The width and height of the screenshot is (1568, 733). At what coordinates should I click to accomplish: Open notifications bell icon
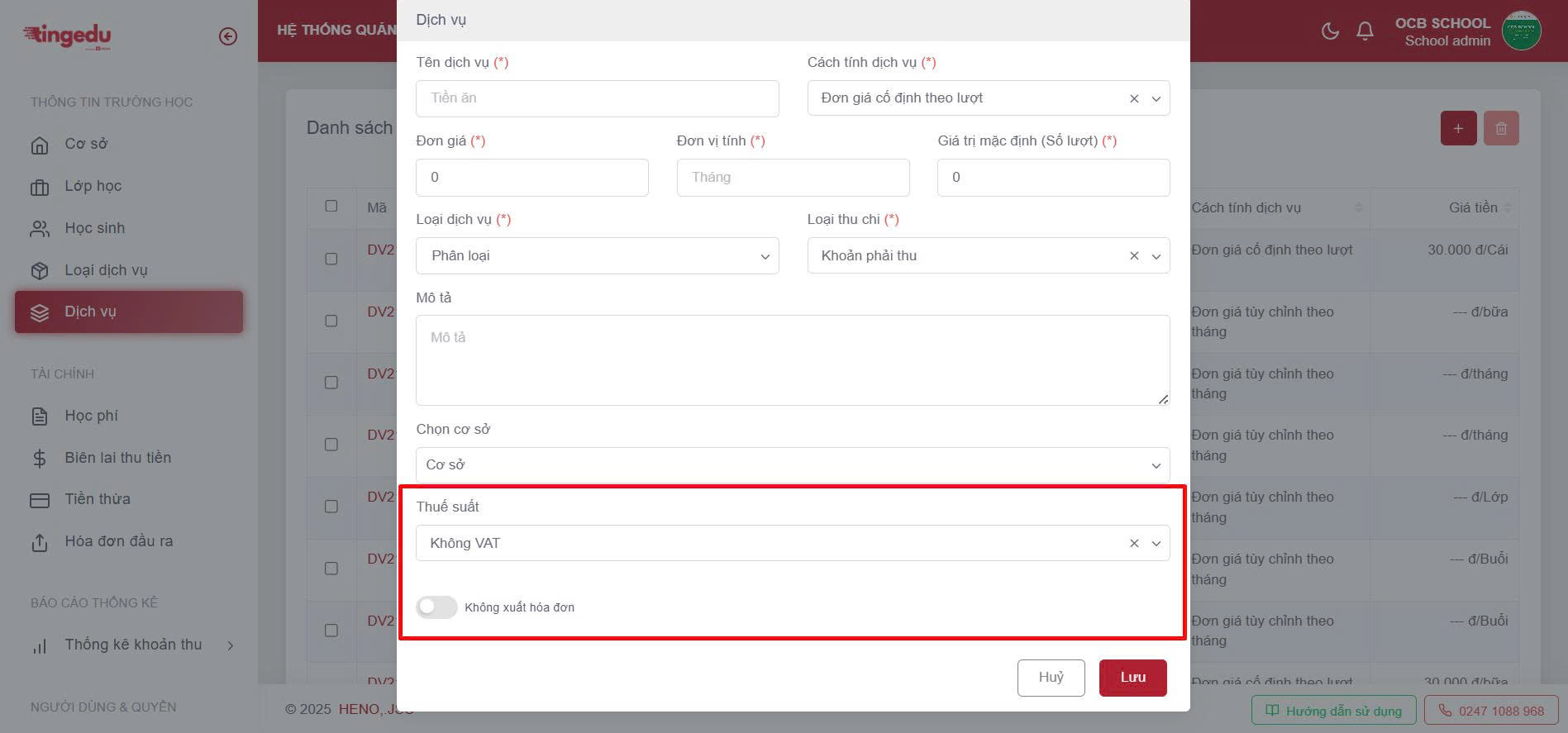tap(1365, 31)
